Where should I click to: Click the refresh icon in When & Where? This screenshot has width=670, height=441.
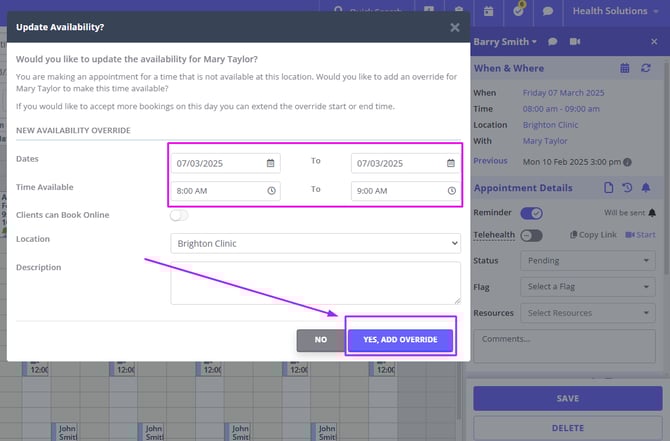(x=646, y=68)
